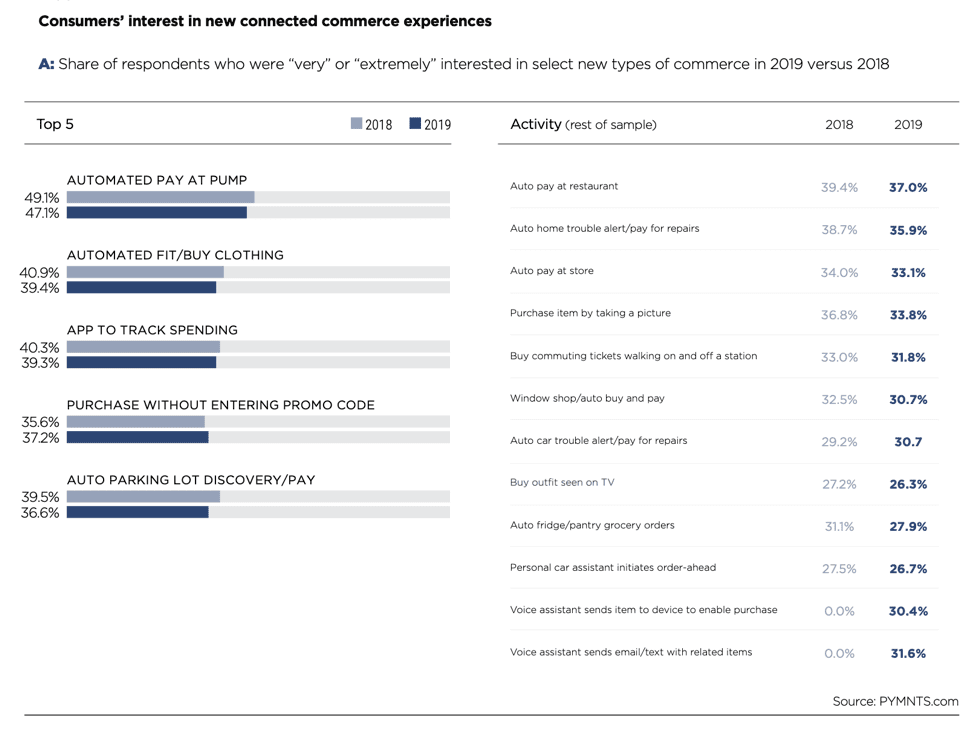Click the Source: PYMNTS.com text
The image size is (974, 737).
pyautogui.click(x=895, y=701)
